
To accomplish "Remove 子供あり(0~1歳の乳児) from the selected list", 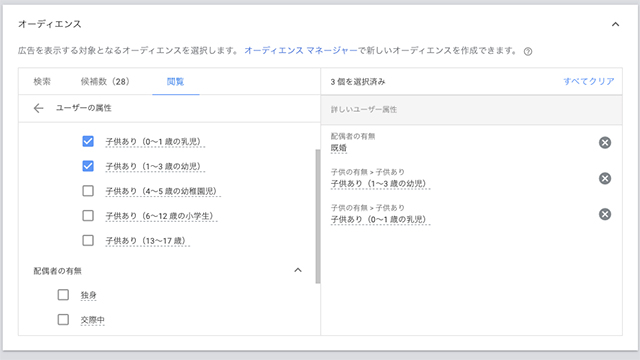I will [605, 214].
